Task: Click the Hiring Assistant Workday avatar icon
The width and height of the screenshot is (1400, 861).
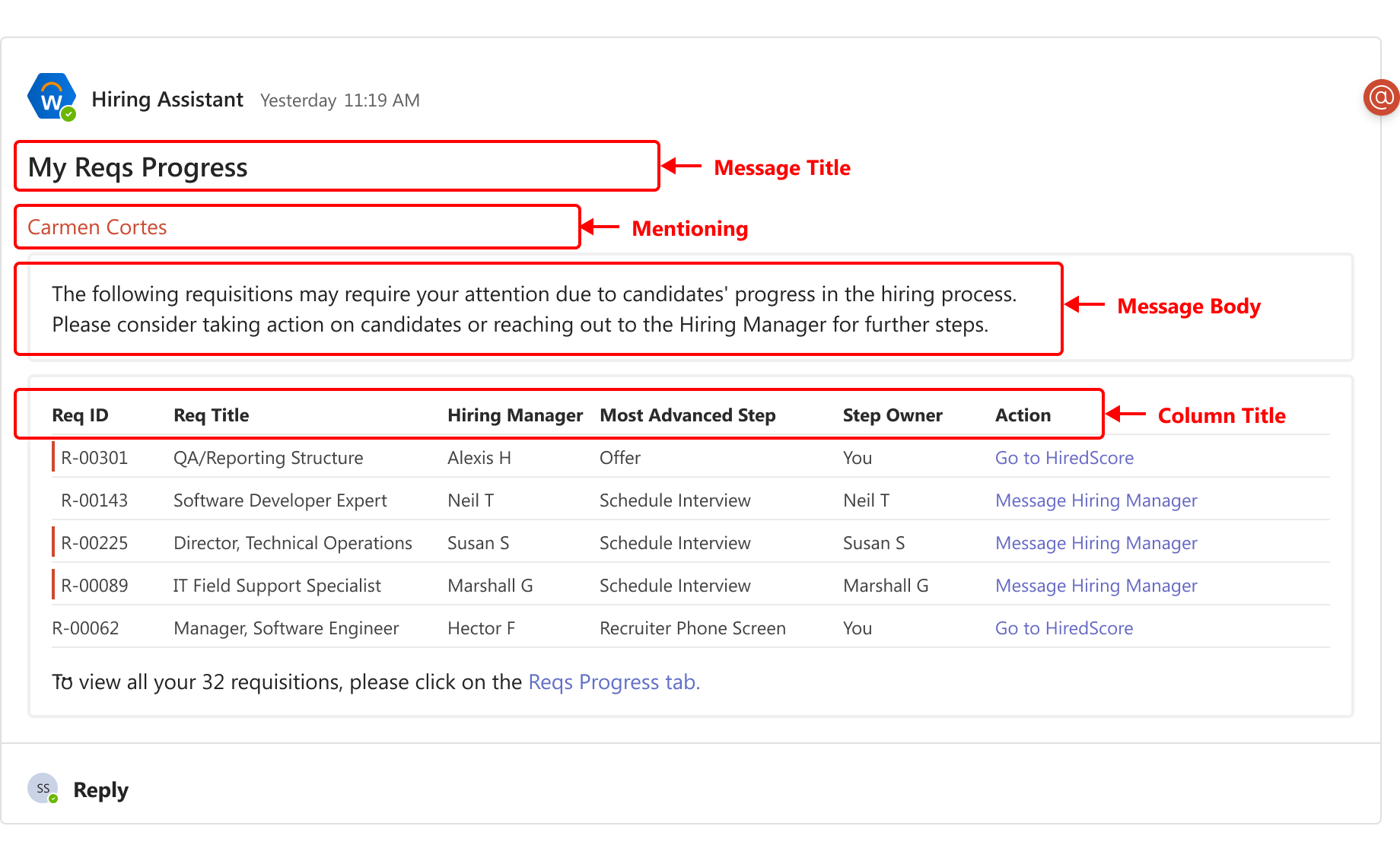Action: point(51,97)
